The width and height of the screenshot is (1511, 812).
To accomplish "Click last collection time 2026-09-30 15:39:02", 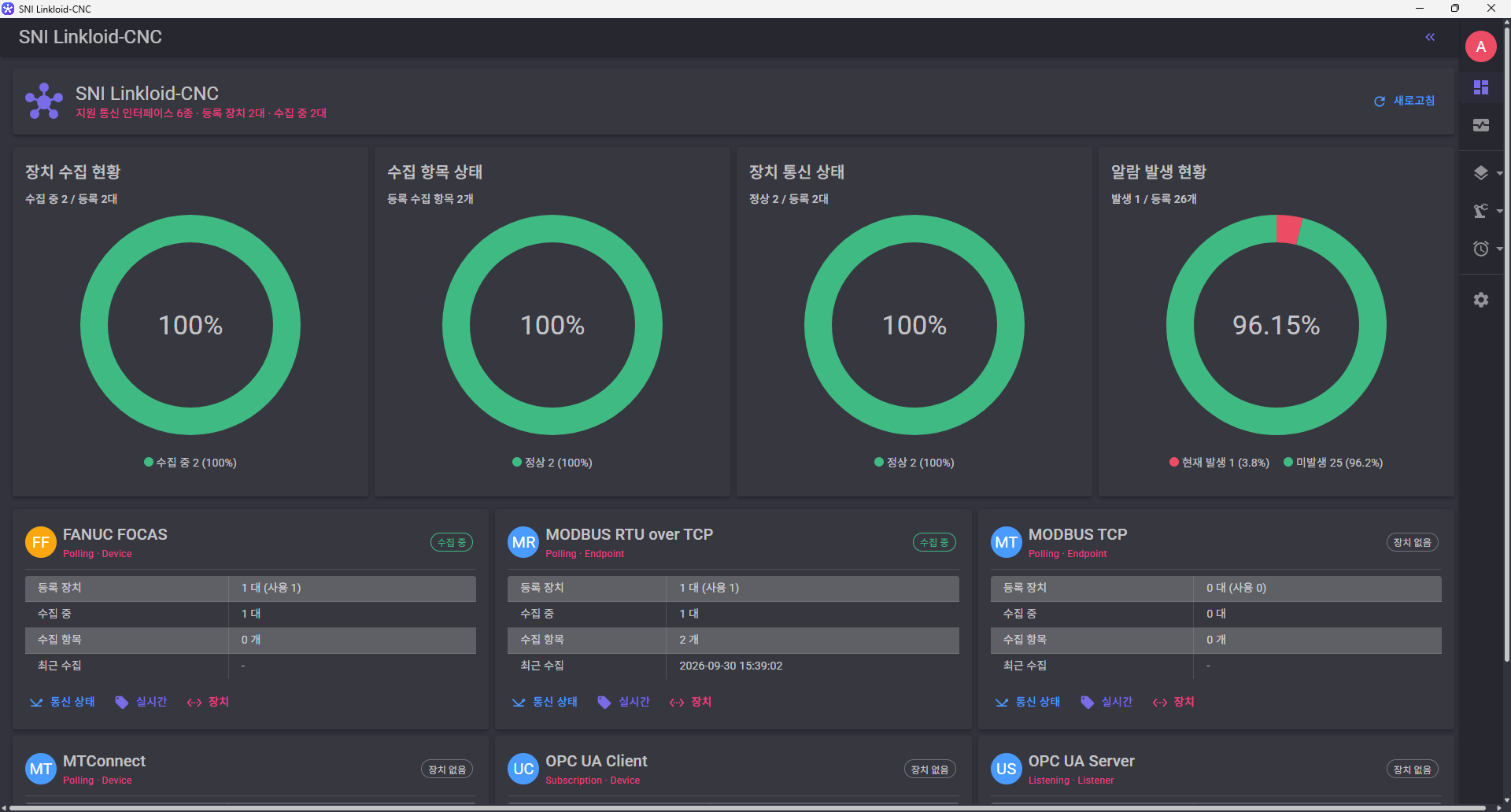I will [731, 666].
